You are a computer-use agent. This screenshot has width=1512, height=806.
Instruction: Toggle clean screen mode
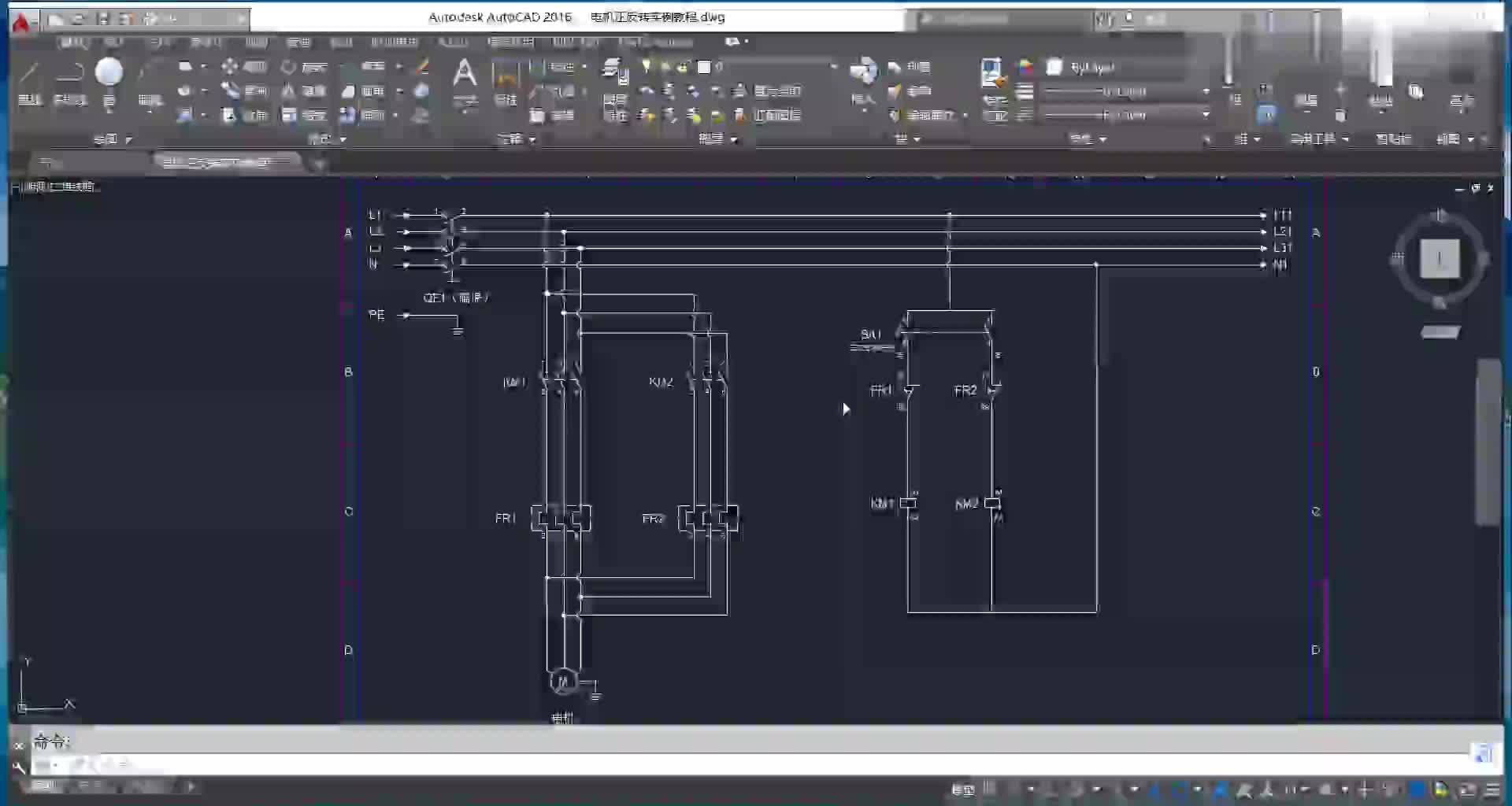(1468, 789)
